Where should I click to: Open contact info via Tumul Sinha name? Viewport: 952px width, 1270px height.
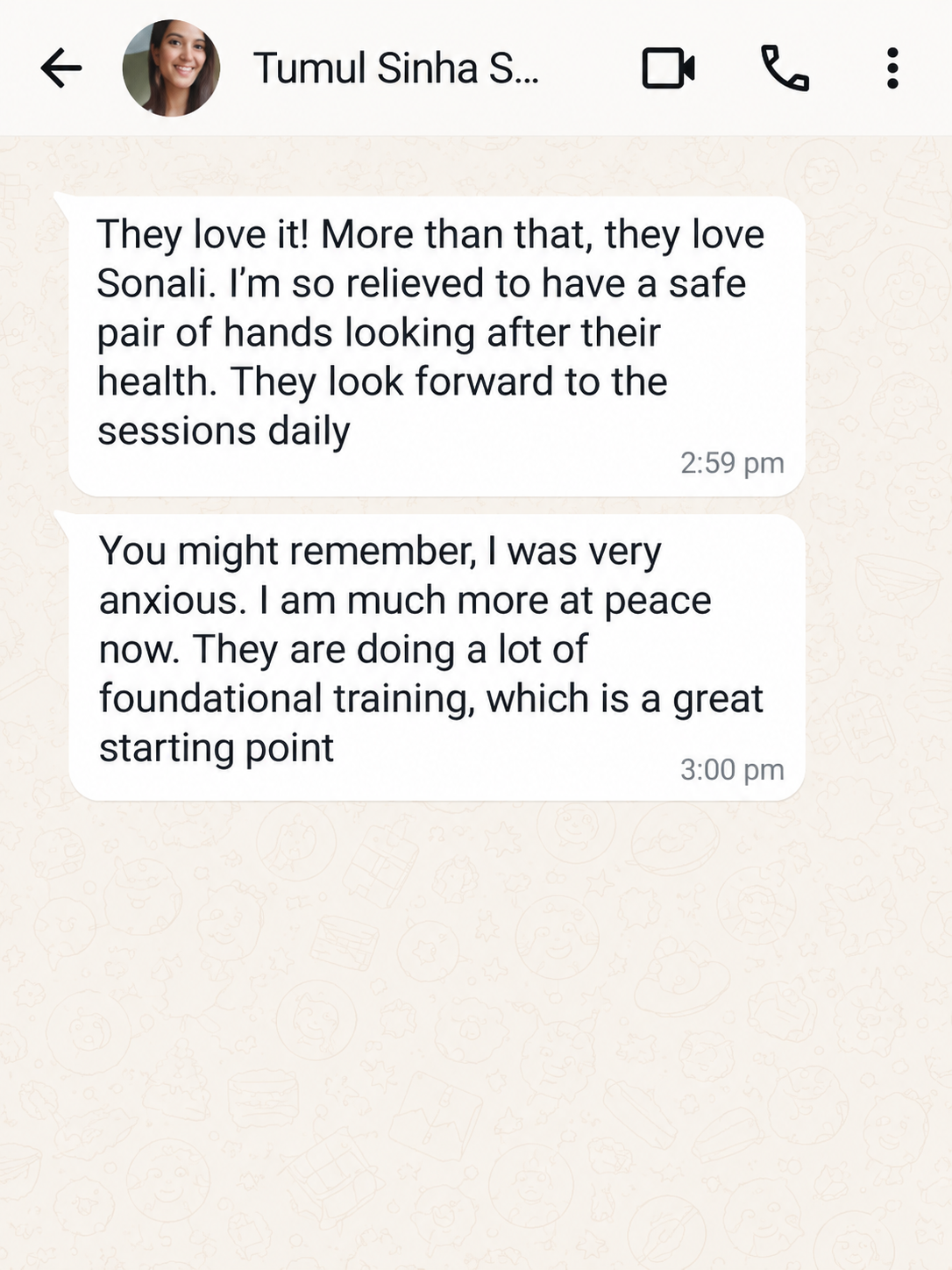396,68
